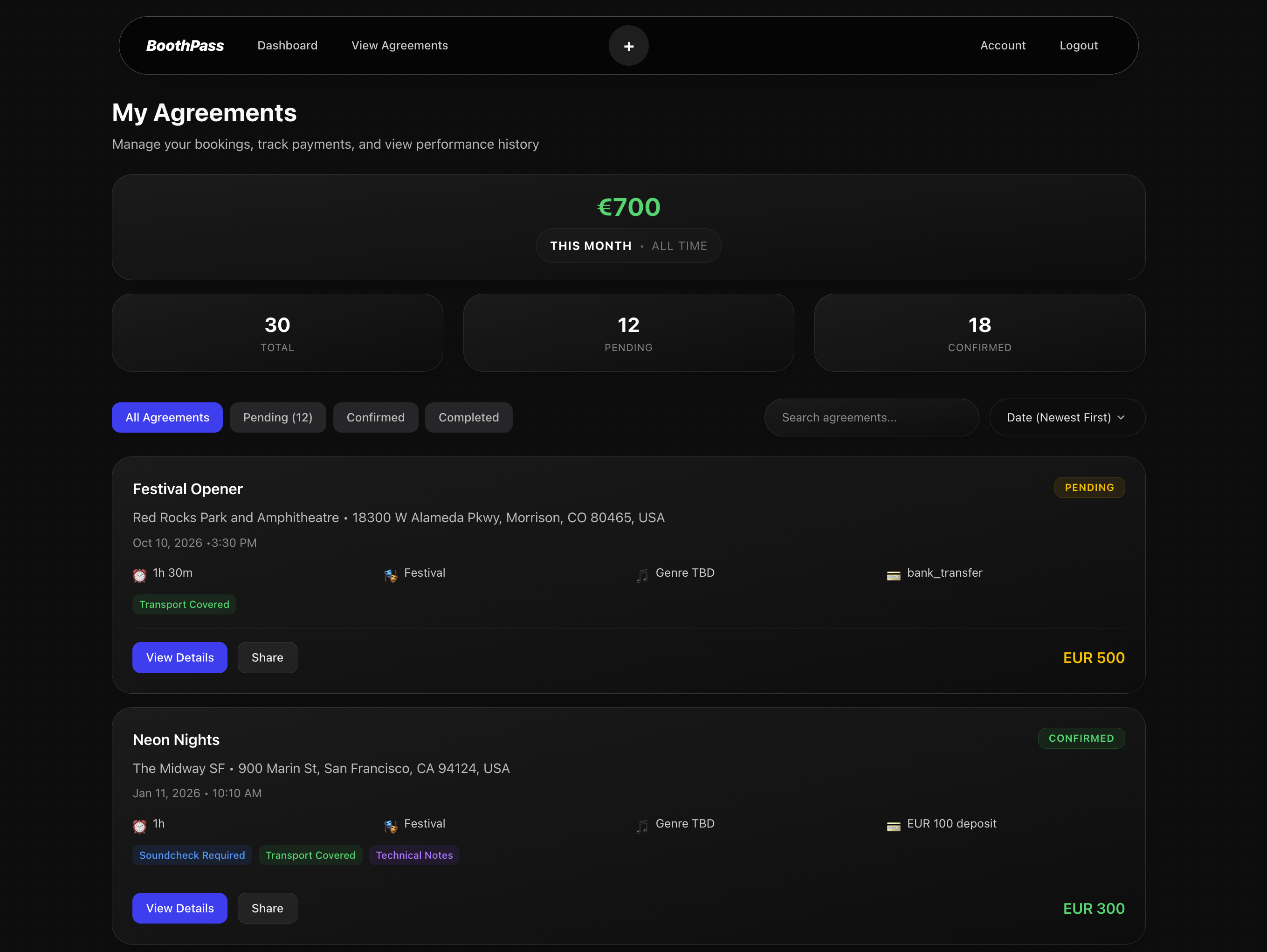Open the Date (Newest First) sort dropdown
Screen dimensions: 1267x952
coord(1067,417)
